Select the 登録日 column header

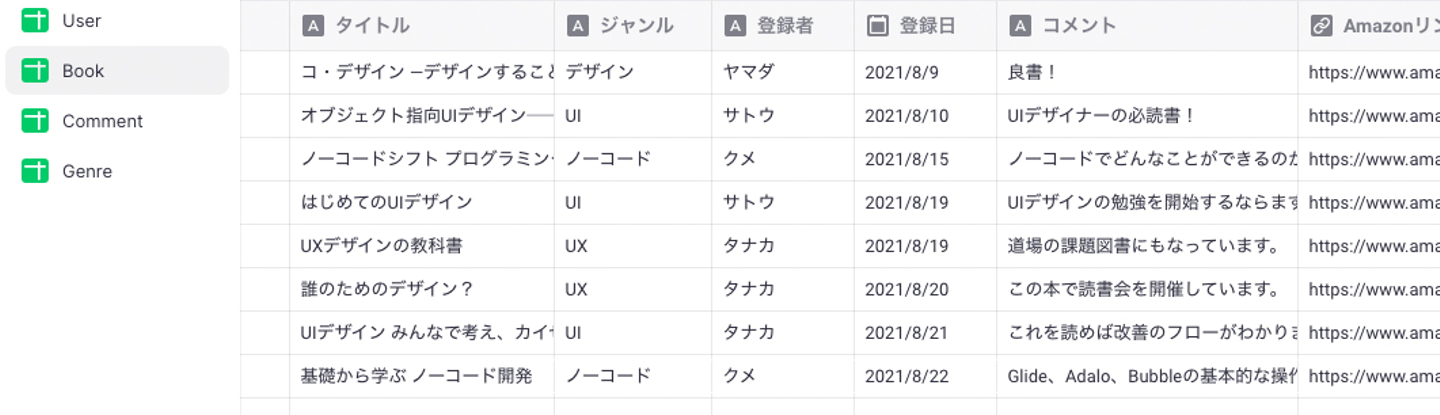point(926,26)
